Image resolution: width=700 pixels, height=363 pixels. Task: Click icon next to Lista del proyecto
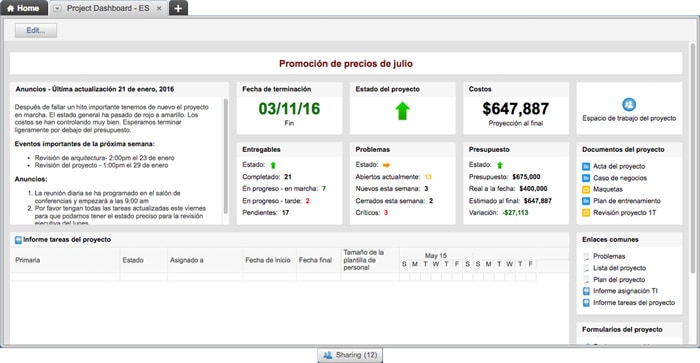(586, 268)
